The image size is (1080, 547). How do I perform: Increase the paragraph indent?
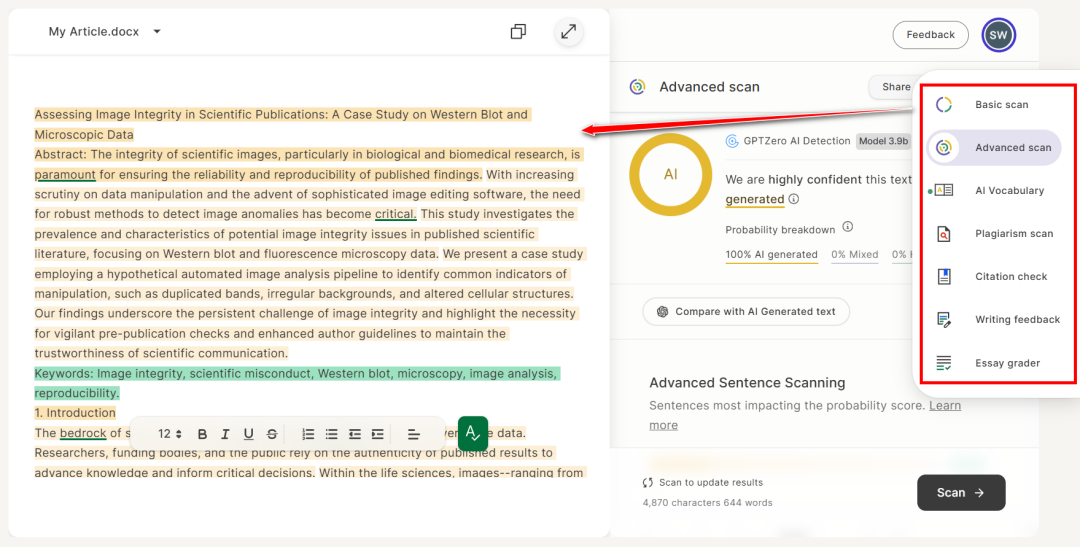(377, 434)
